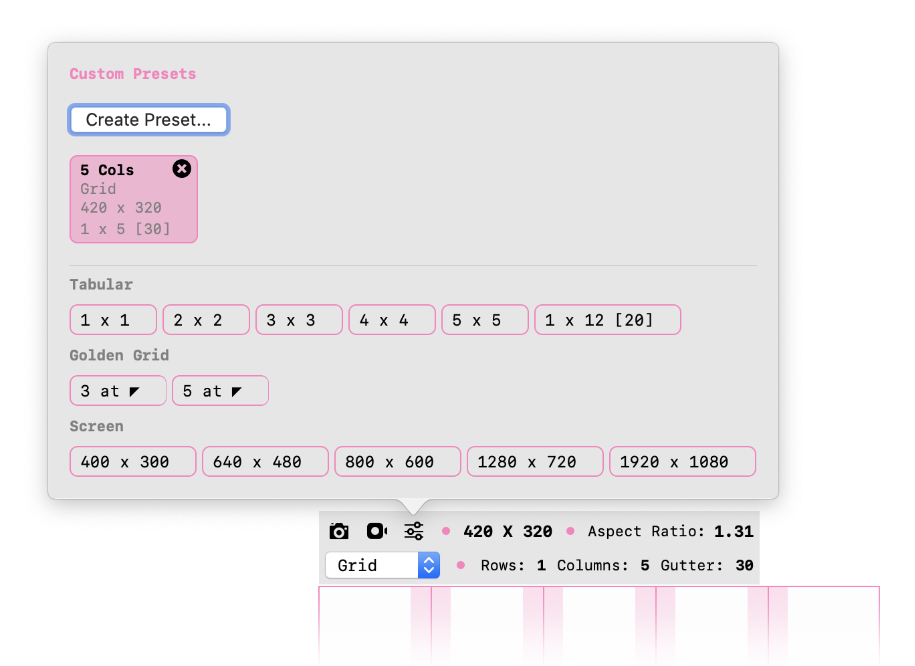Select the 1 x 1 tabular preset
Image resolution: width=915 pixels, height=666 pixels.
tap(113, 320)
